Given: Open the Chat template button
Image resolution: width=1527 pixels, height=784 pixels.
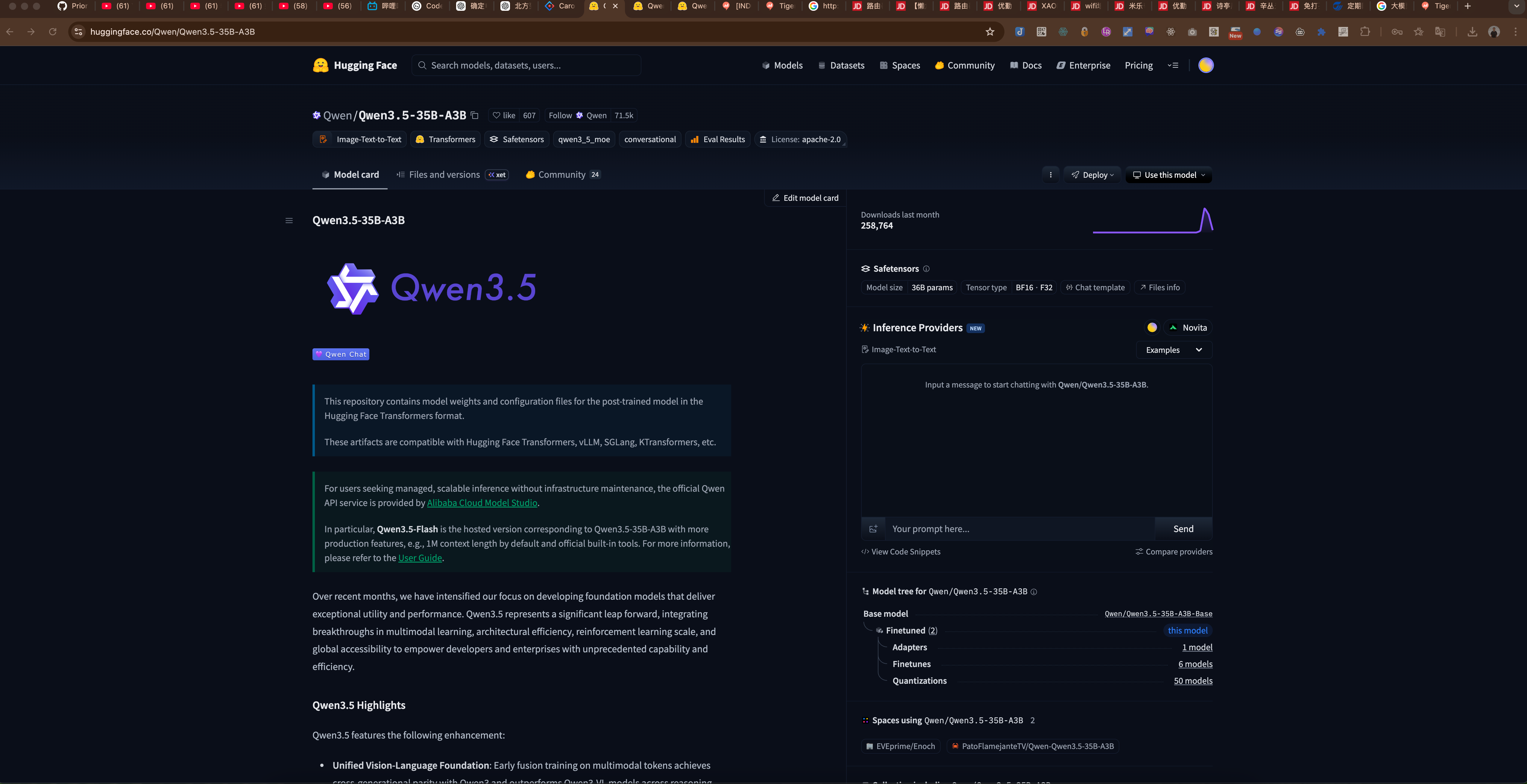Looking at the screenshot, I should (x=1095, y=288).
